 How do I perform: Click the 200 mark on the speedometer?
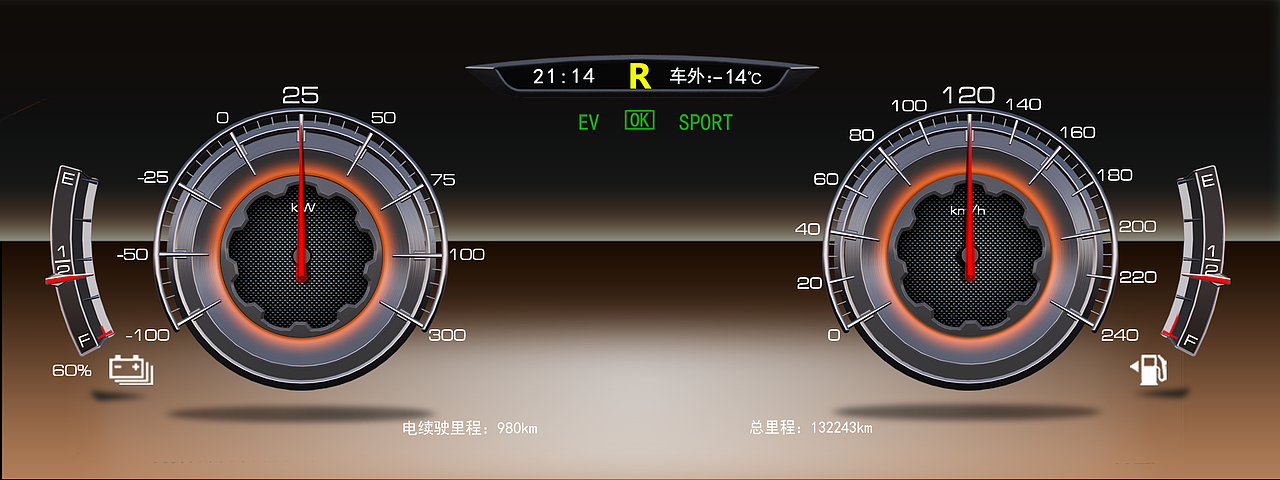[x=1137, y=227]
